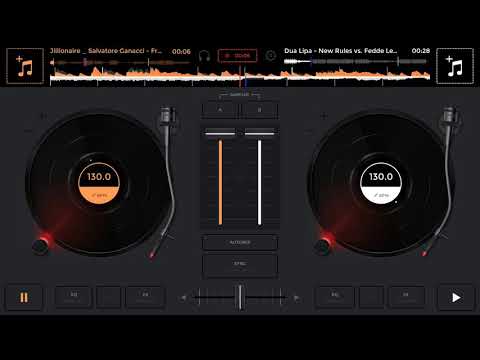Seek in the left deck overview bar

(x=121, y=62)
